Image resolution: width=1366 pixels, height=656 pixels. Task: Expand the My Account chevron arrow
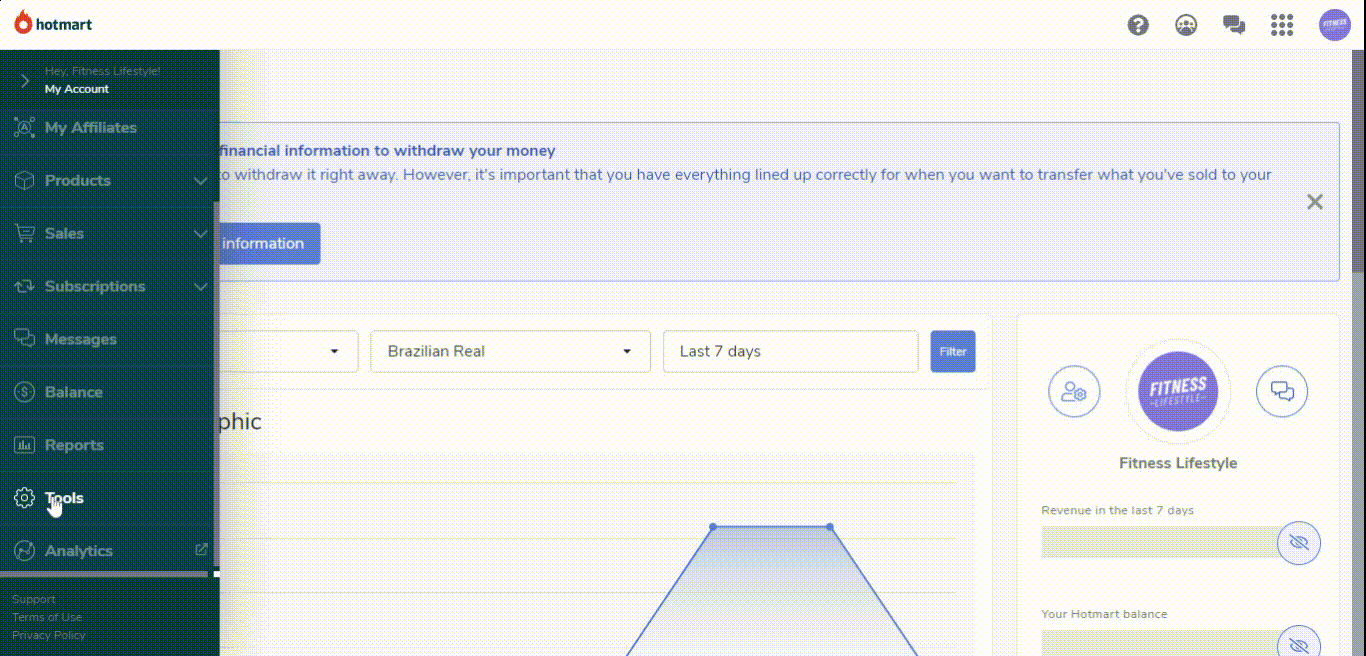pos(25,80)
